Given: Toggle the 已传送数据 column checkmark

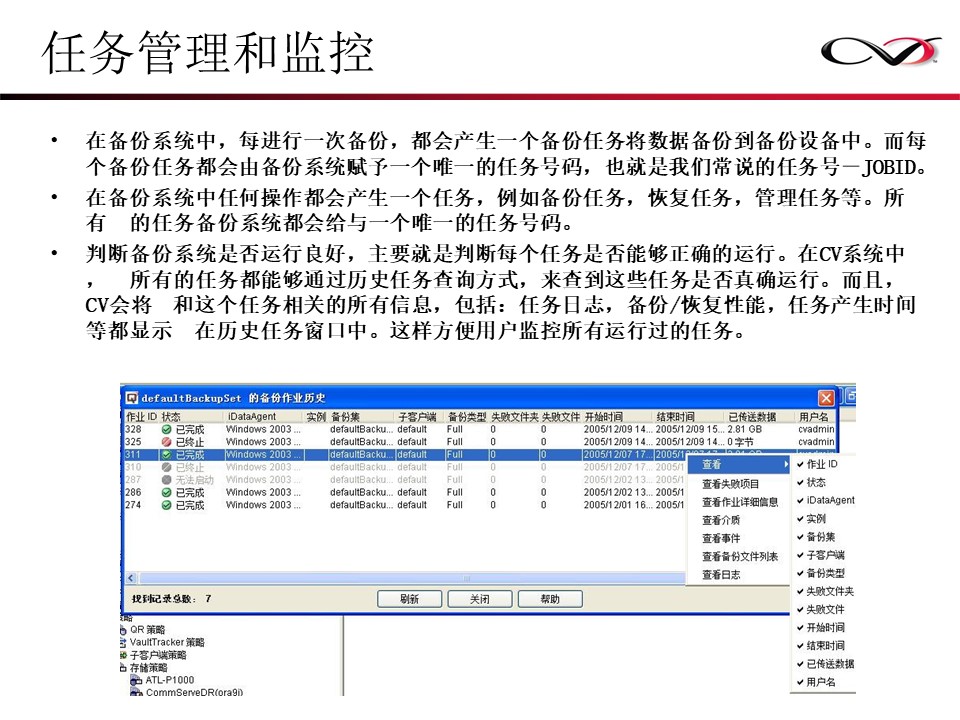Looking at the screenshot, I should click(x=800, y=664).
